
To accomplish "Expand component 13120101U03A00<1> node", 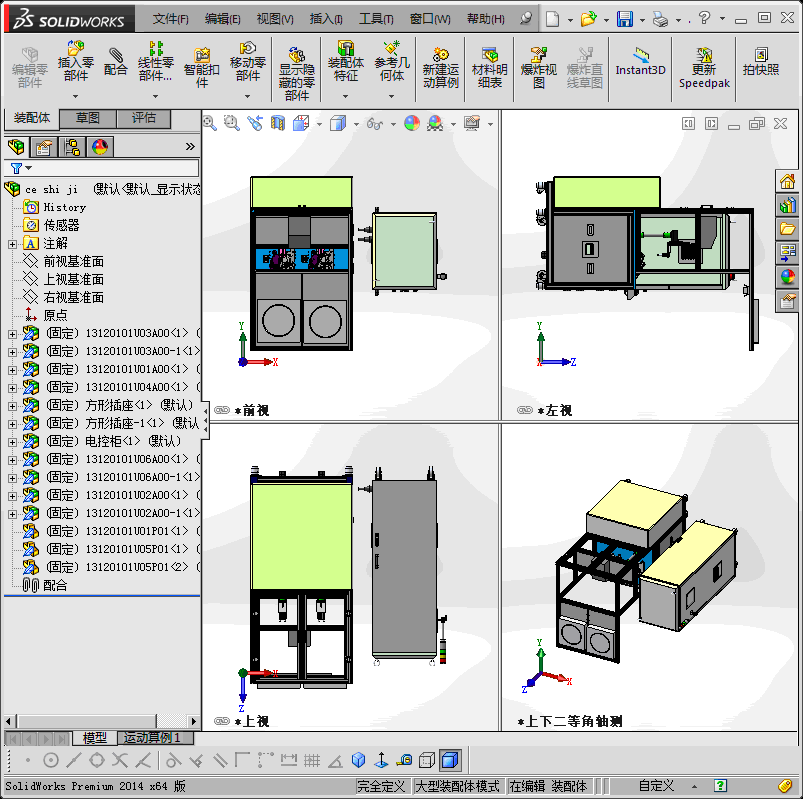I will tap(12, 334).
